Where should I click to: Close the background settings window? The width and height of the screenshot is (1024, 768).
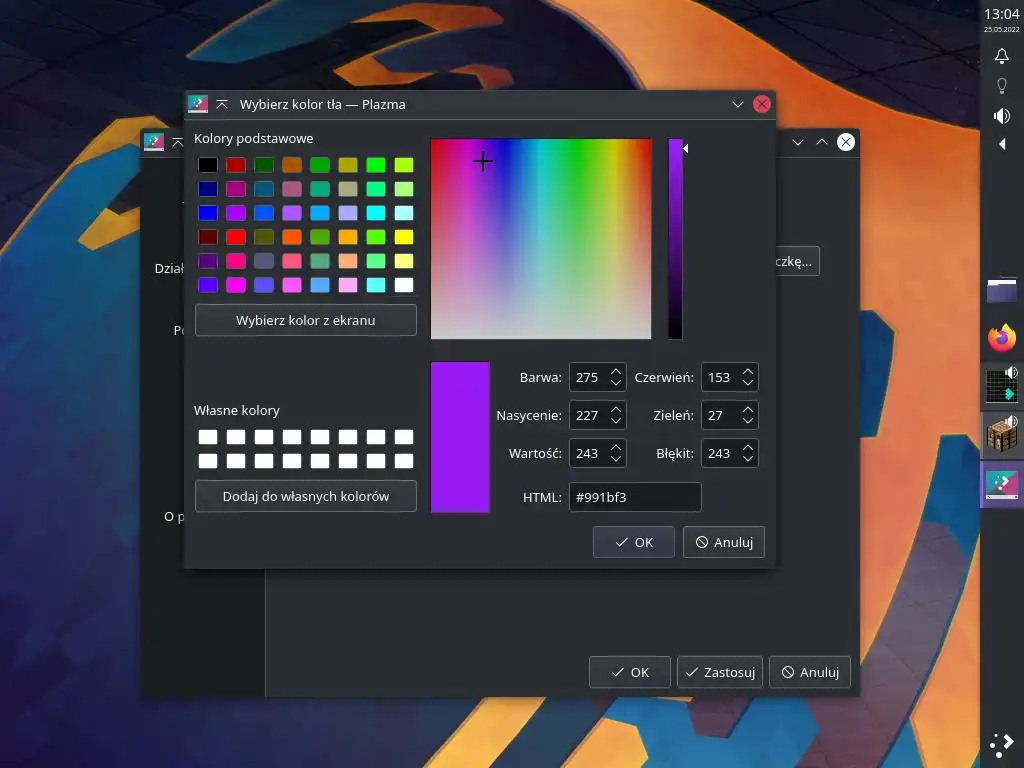point(846,142)
